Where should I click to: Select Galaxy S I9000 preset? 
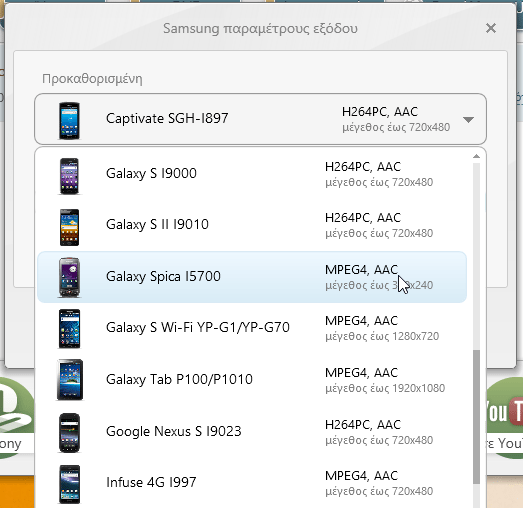coord(252,174)
